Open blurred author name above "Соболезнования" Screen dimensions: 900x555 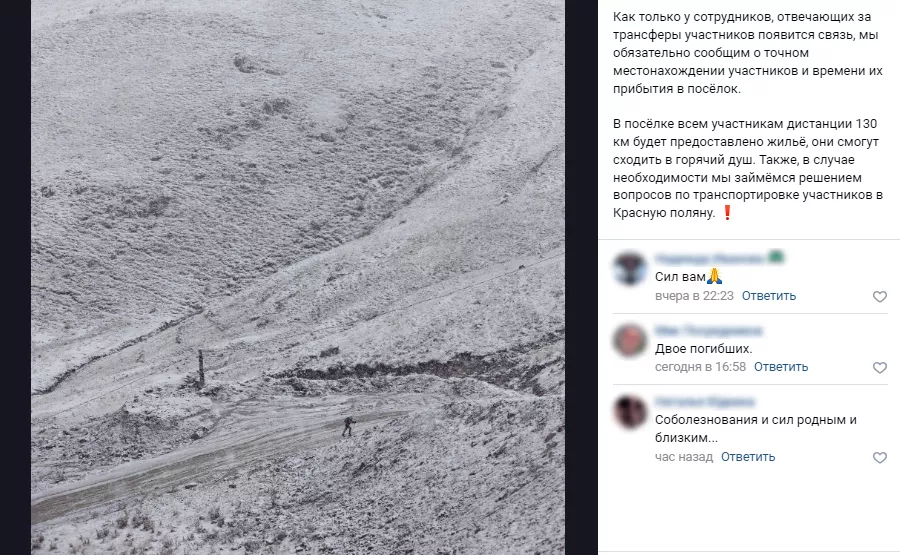pos(705,401)
